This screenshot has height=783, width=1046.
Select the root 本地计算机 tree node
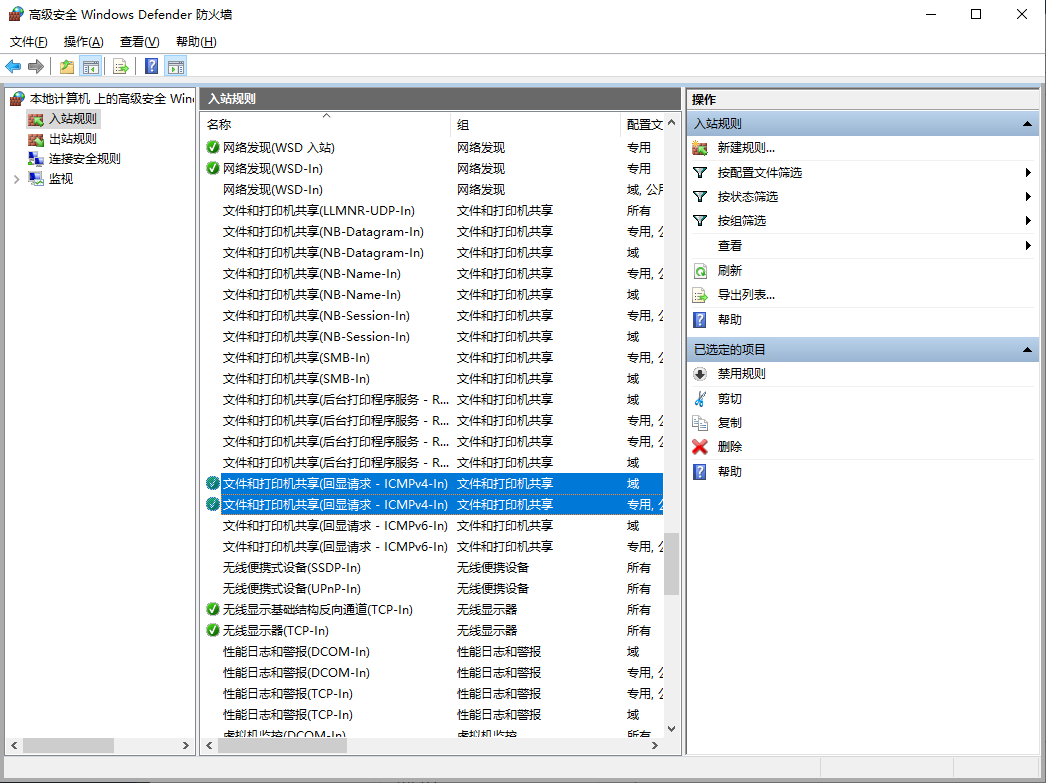[x=111, y=99]
